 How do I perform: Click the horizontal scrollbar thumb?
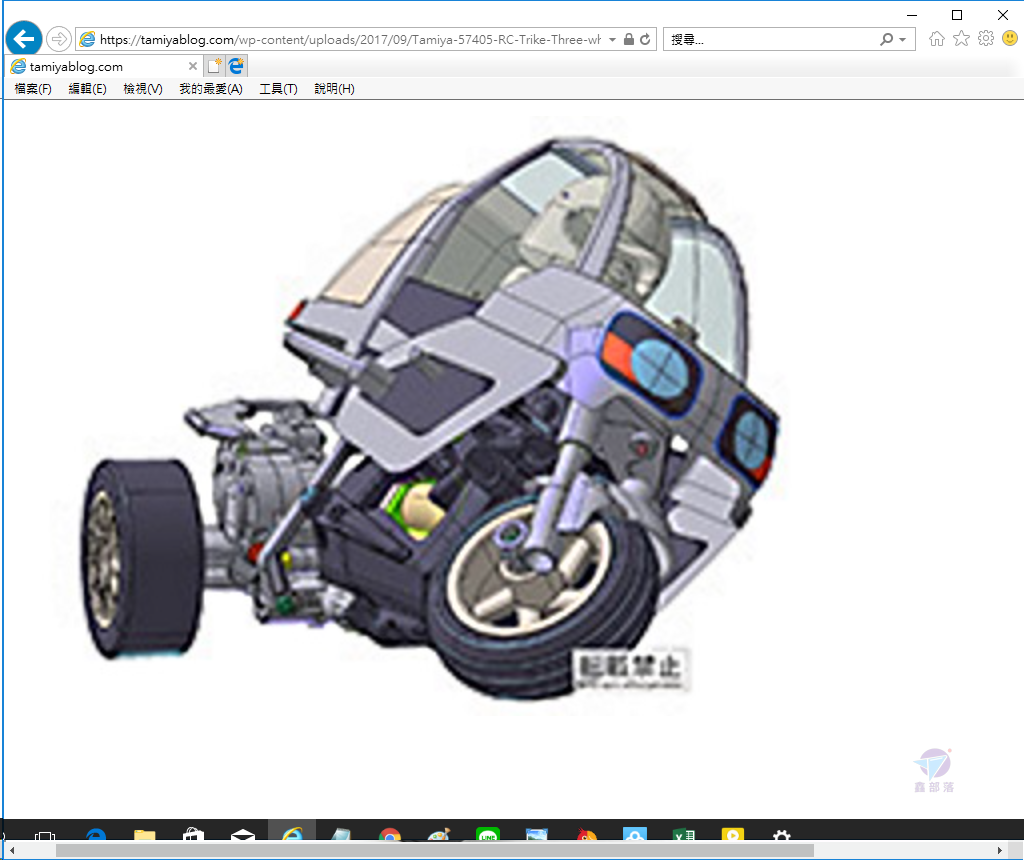(x=435, y=850)
